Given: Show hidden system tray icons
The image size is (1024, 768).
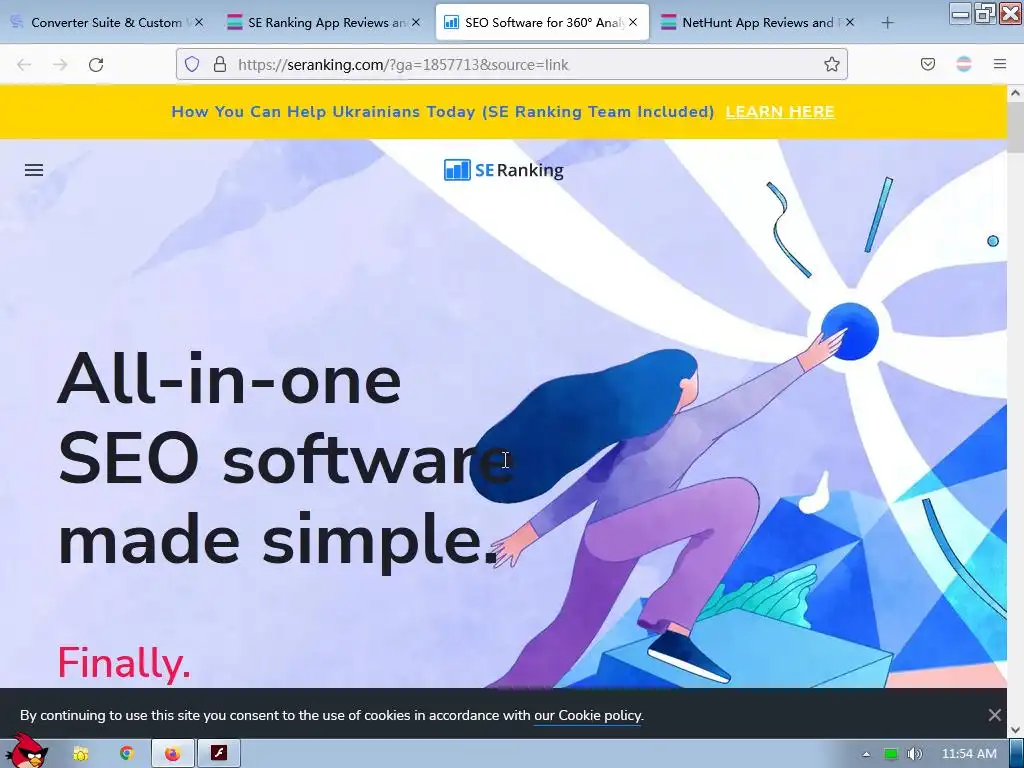Looking at the screenshot, I should tap(866, 754).
